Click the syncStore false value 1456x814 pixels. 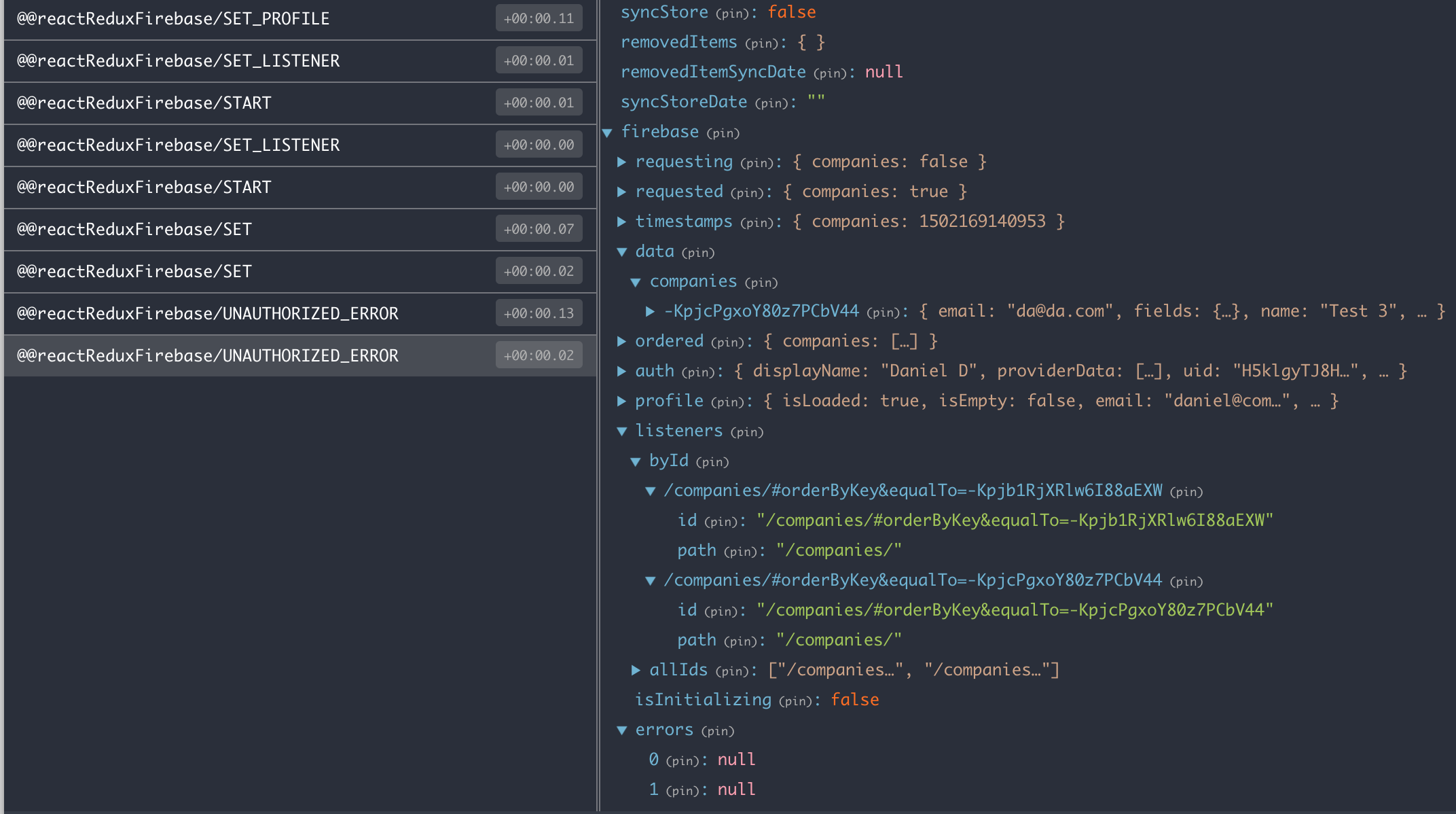pyautogui.click(x=792, y=12)
